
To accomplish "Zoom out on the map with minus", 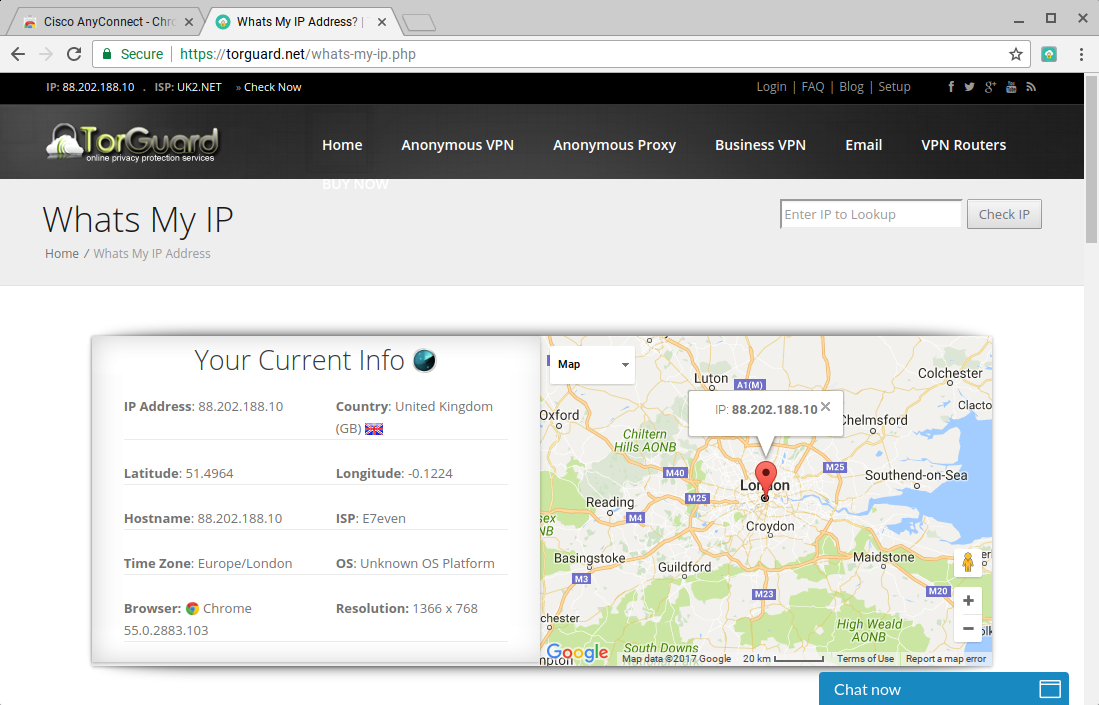I will [x=968, y=629].
